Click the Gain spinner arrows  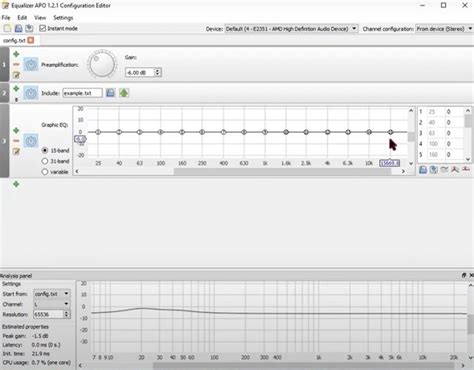158,72
